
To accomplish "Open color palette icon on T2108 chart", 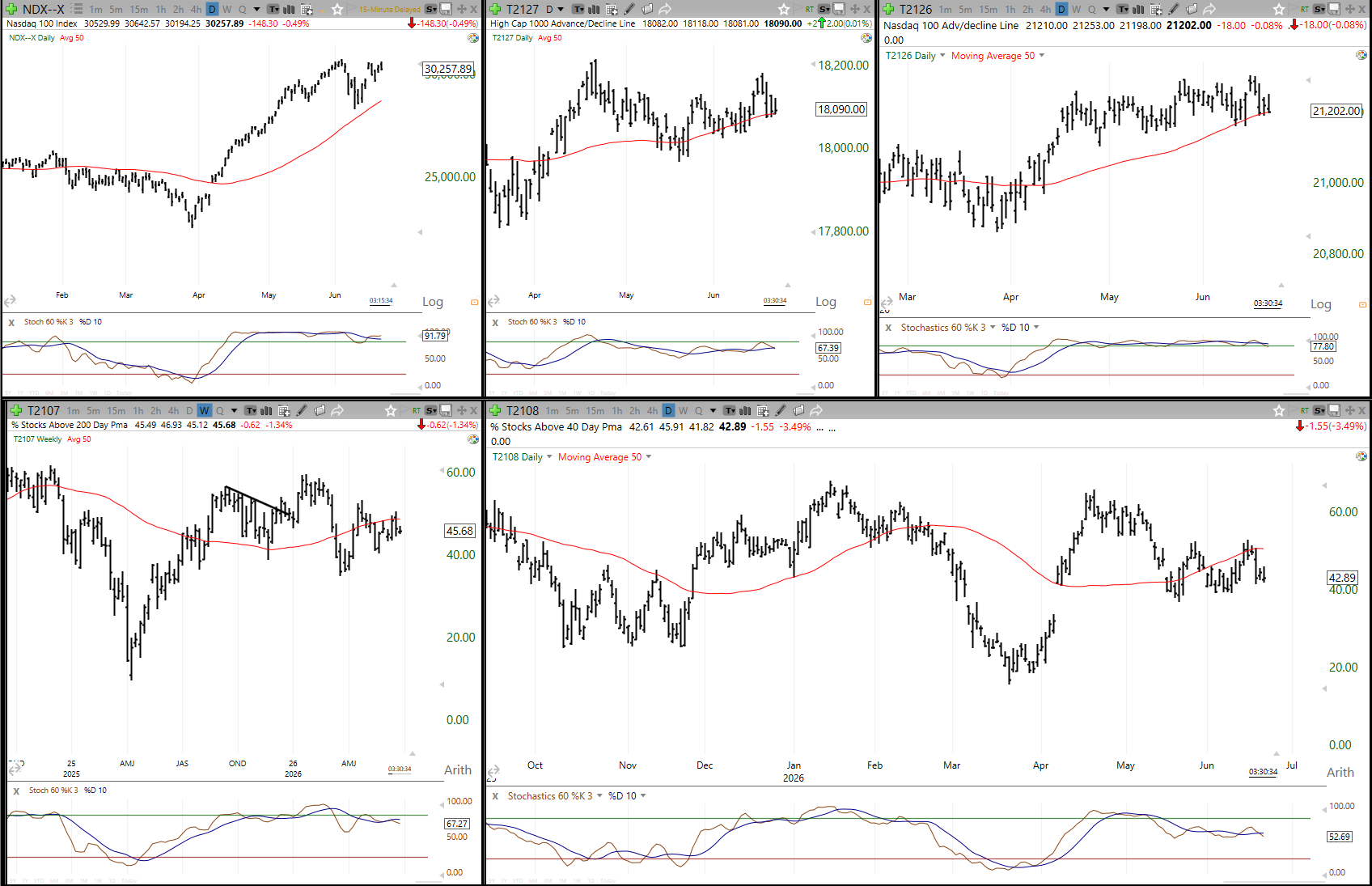I will (x=1361, y=456).
